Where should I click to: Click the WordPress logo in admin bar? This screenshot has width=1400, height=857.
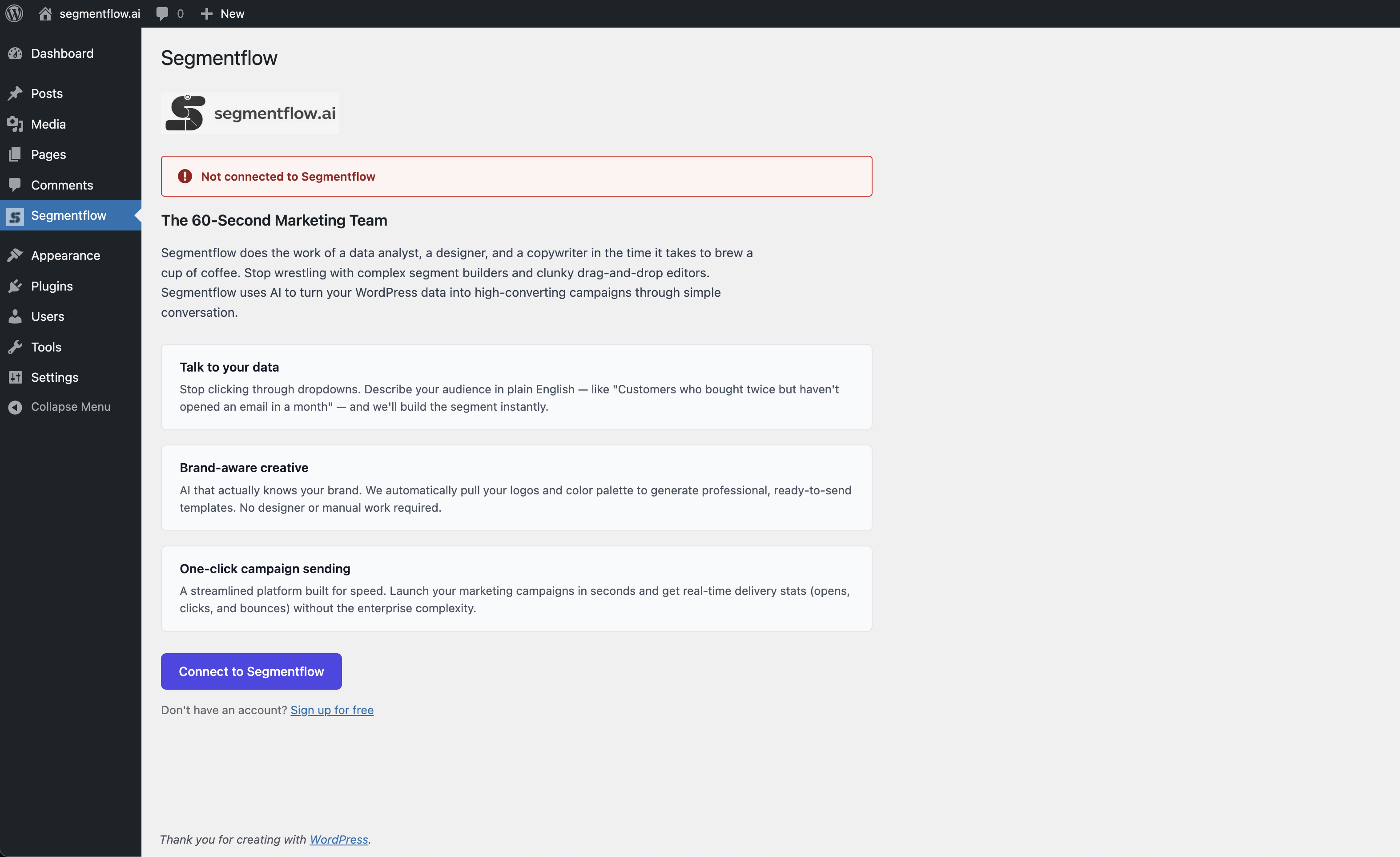point(14,14)
